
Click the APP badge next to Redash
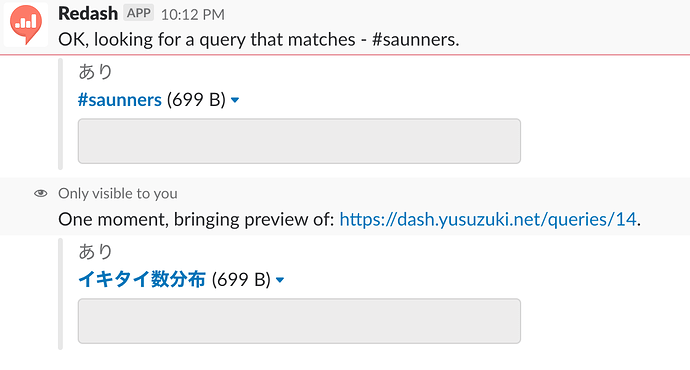click(139, 13)
